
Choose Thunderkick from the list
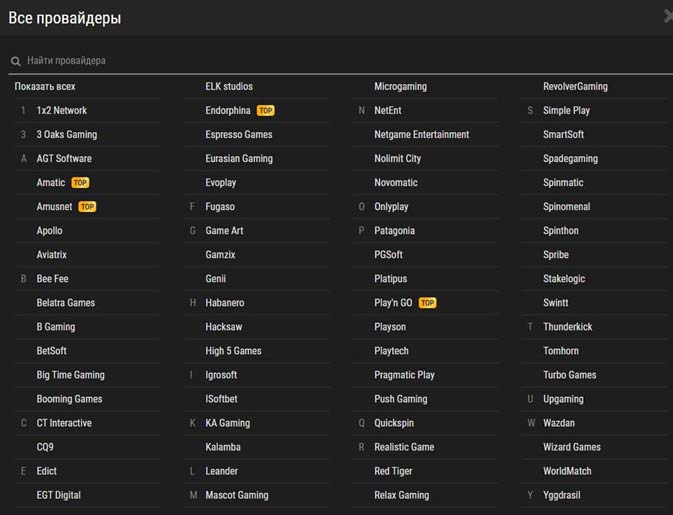click(567, 327)
